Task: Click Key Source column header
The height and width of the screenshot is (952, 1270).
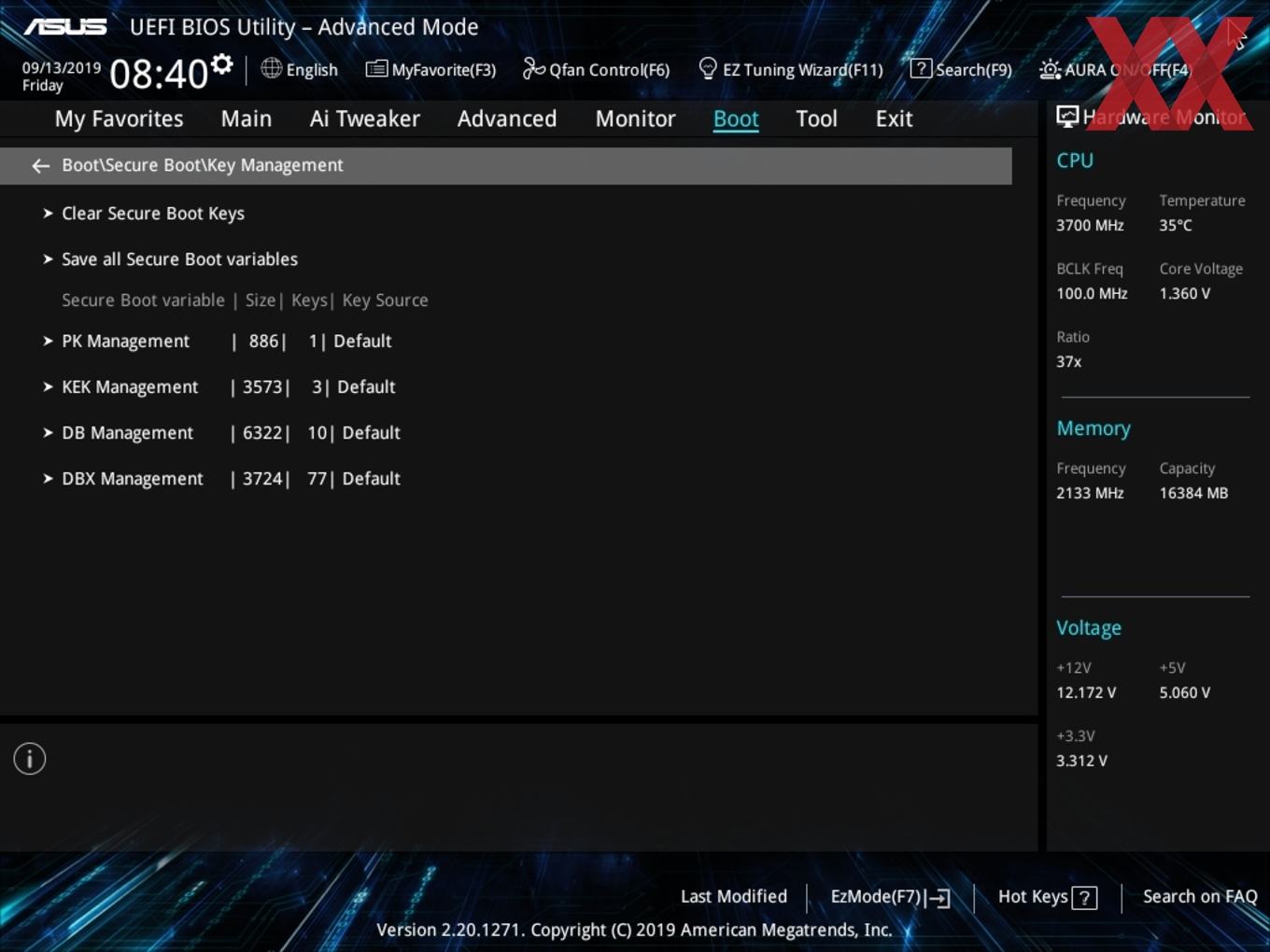Action: (x=385, y=300)
